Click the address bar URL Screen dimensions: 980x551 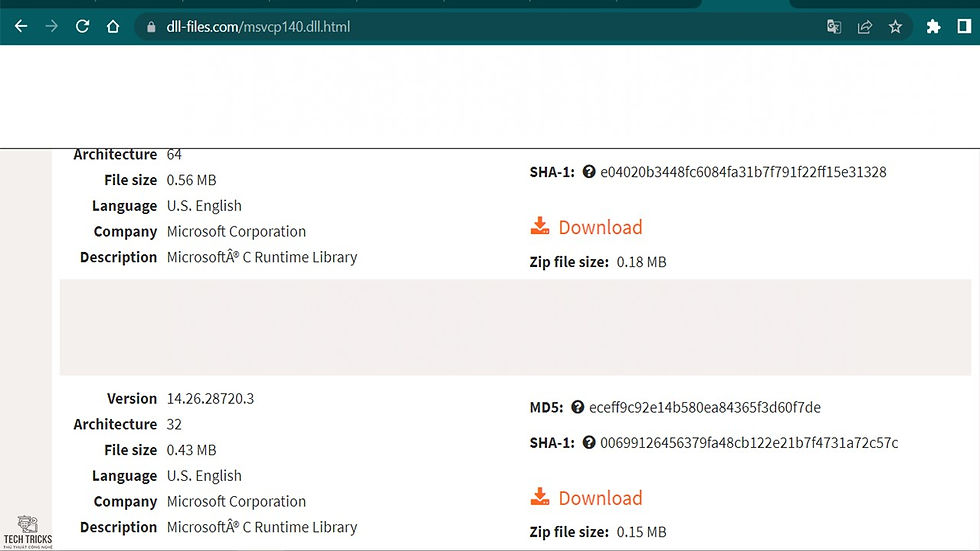coord(258,27)
